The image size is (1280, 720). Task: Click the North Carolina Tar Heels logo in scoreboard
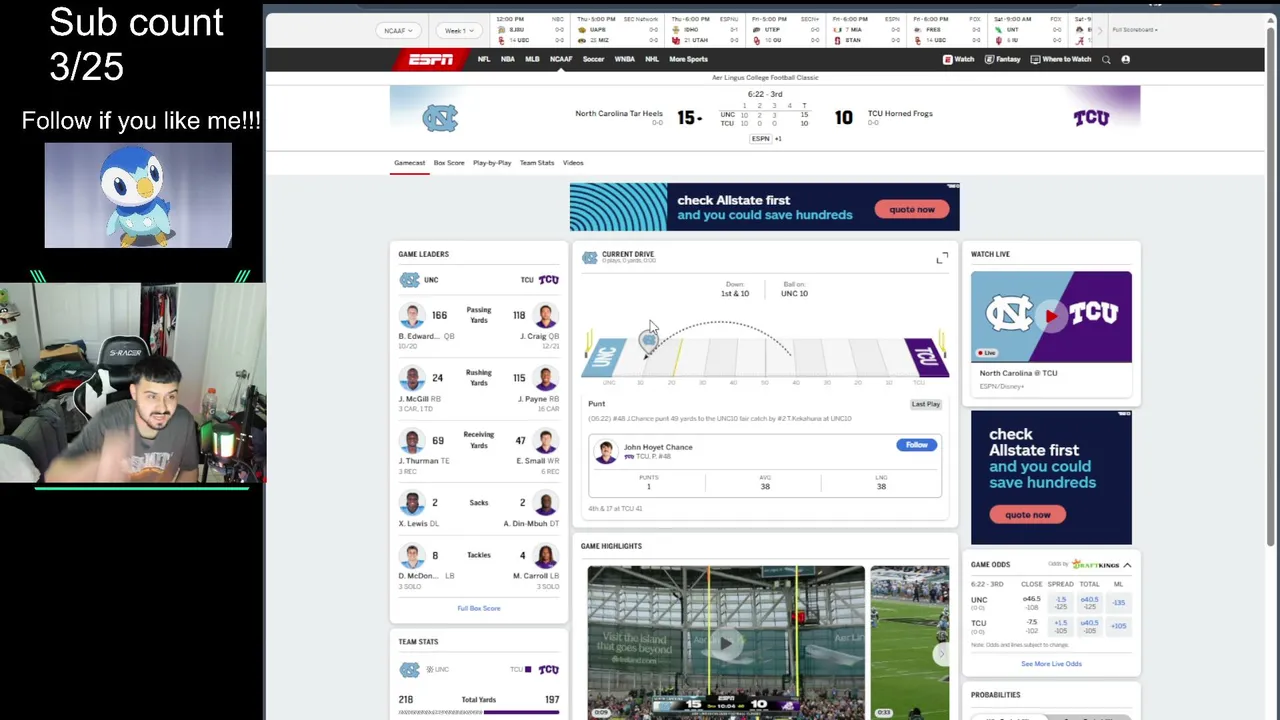click(440, 118)
